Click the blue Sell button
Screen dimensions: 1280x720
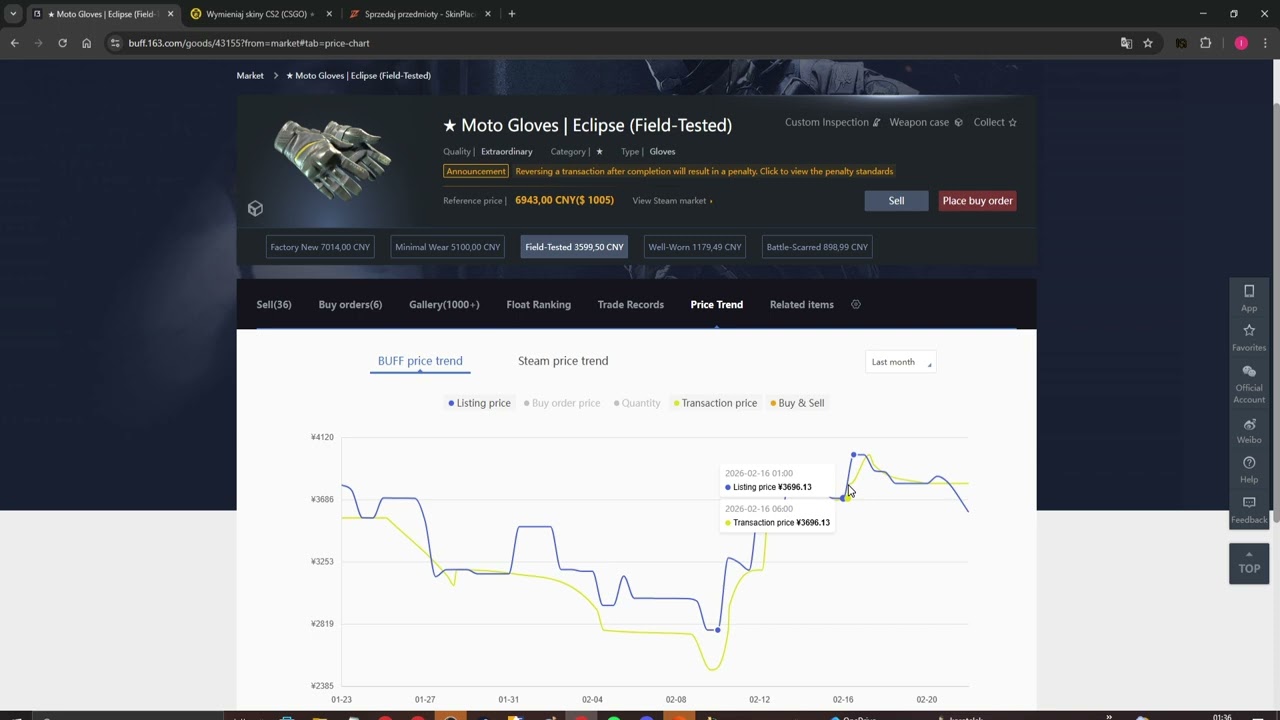pyautogui.click(x=896, y=201)
